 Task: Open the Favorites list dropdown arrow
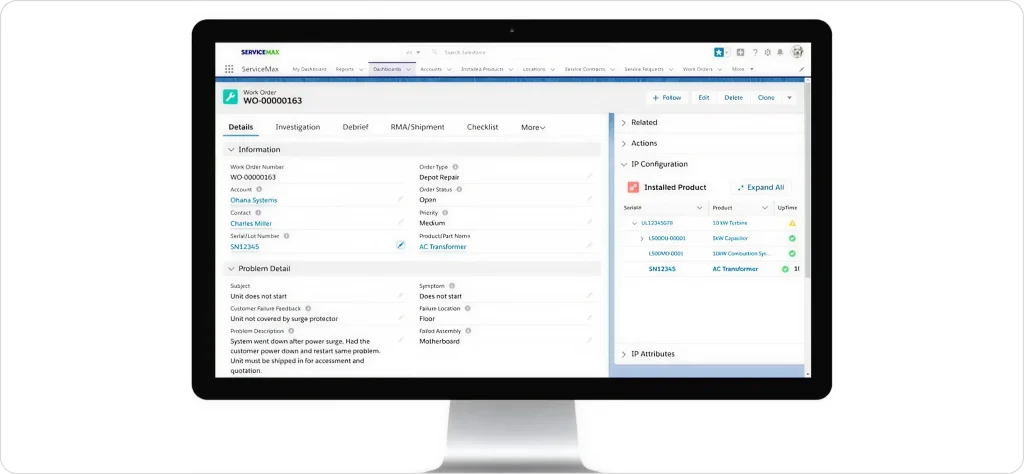click(x=728, y=52)
